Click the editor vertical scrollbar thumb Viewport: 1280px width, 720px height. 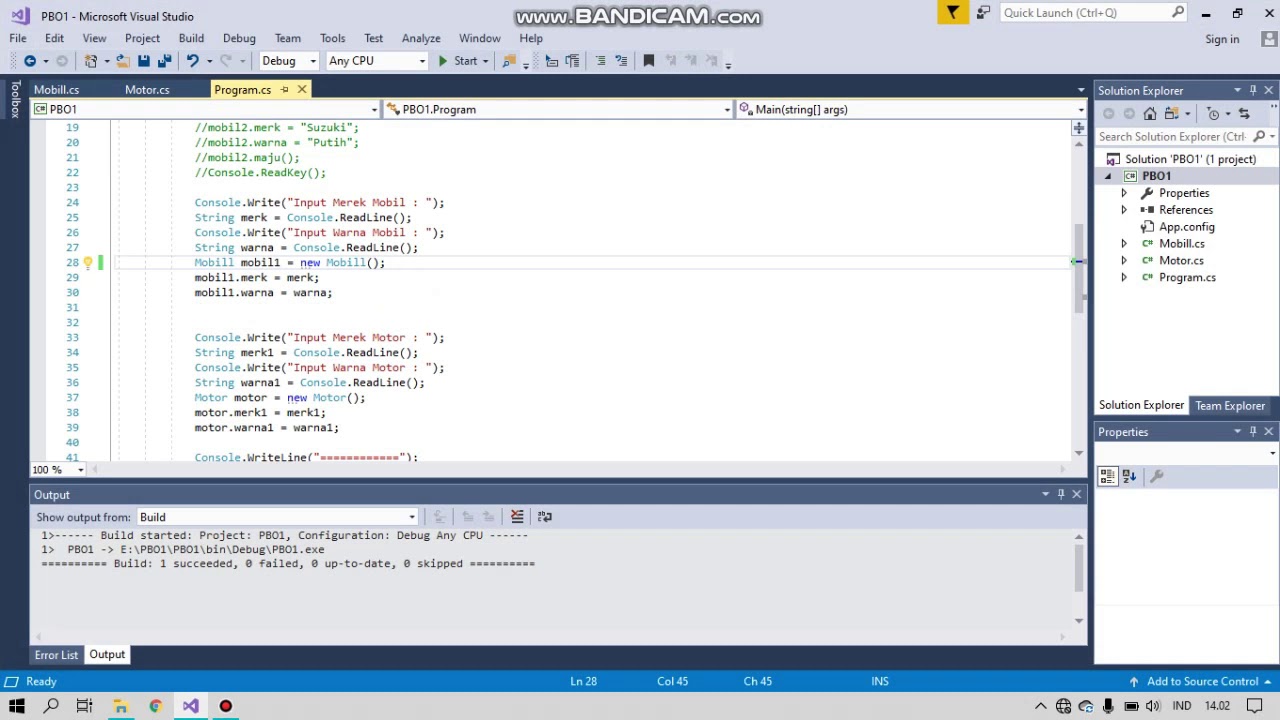(1079, 267)
